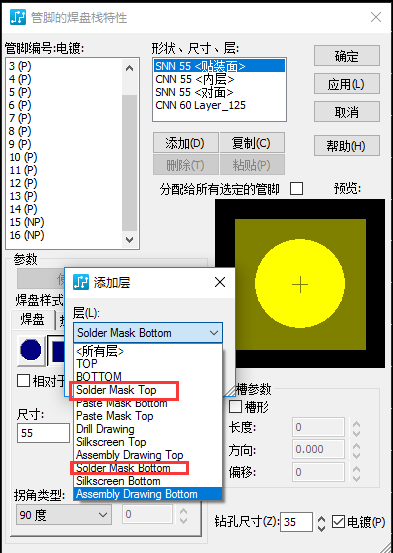The height and width of the screenshot is (553, 393).
Task: Select the square pad shape icon
Action: coord(57,350)
